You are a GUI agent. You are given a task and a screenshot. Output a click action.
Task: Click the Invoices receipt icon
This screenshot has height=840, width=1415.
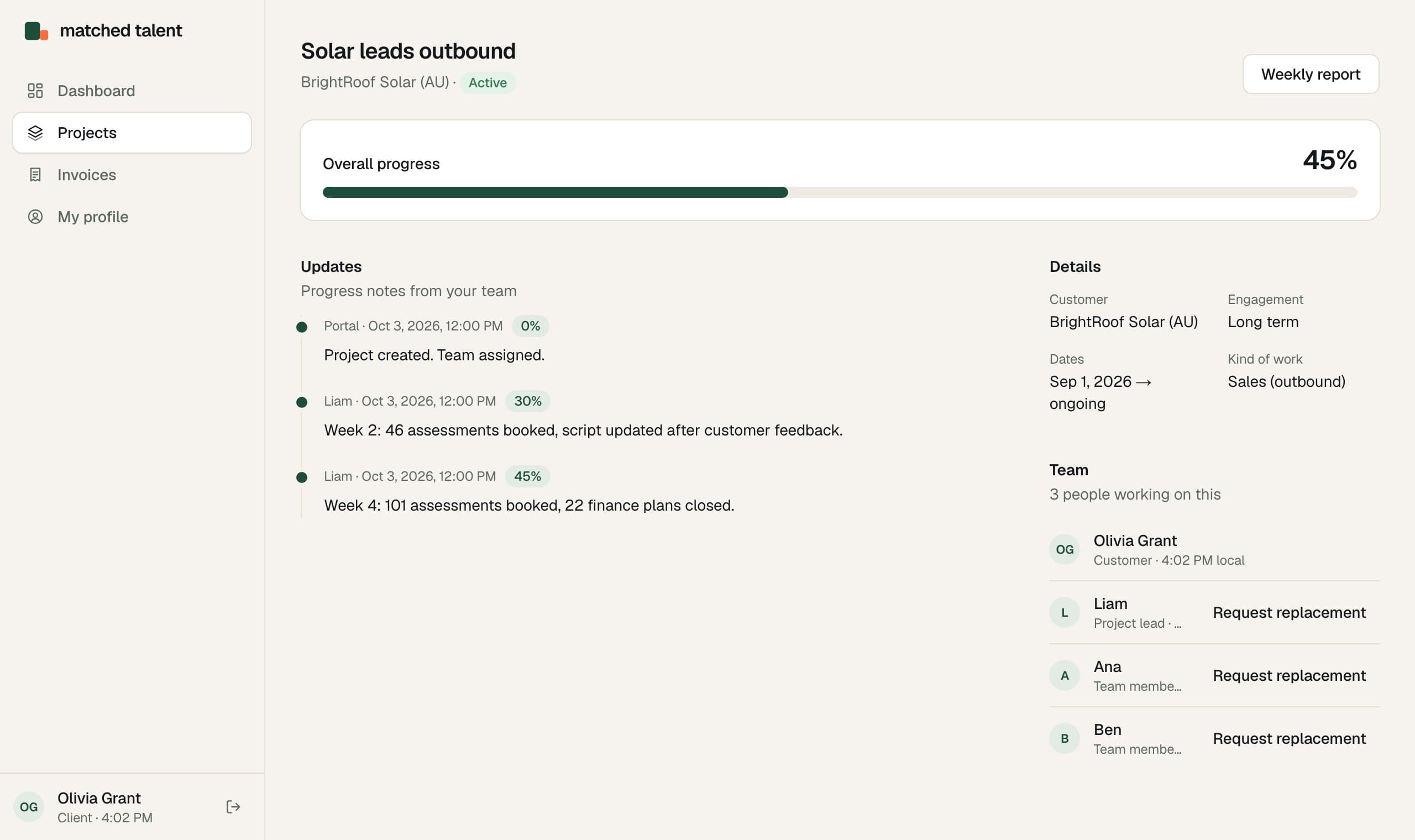click(35, 174)
